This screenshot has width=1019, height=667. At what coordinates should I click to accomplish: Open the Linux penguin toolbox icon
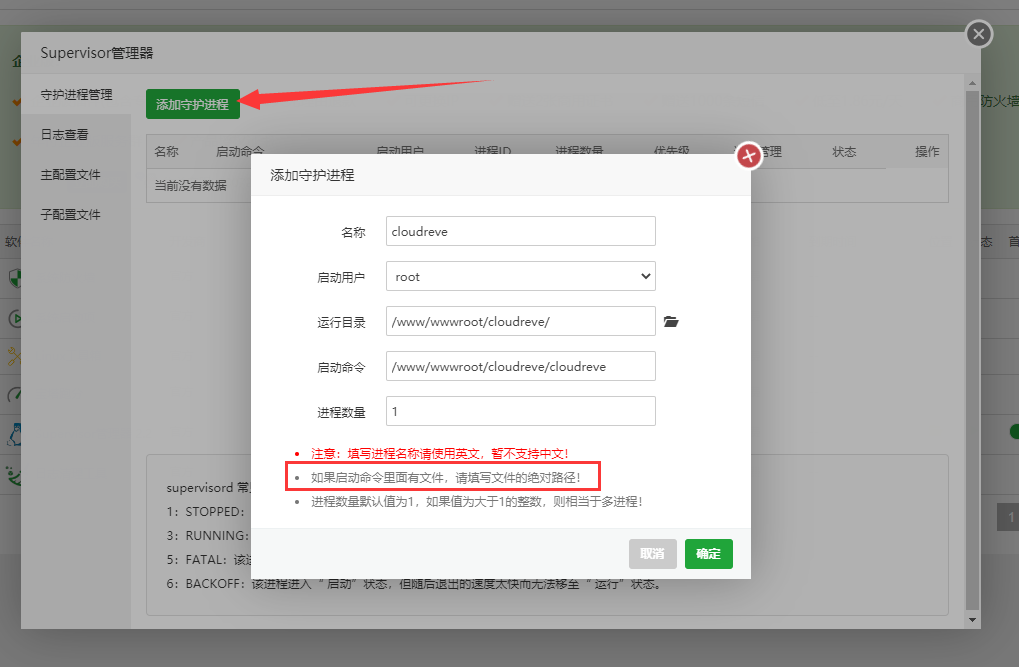(13, 434)
